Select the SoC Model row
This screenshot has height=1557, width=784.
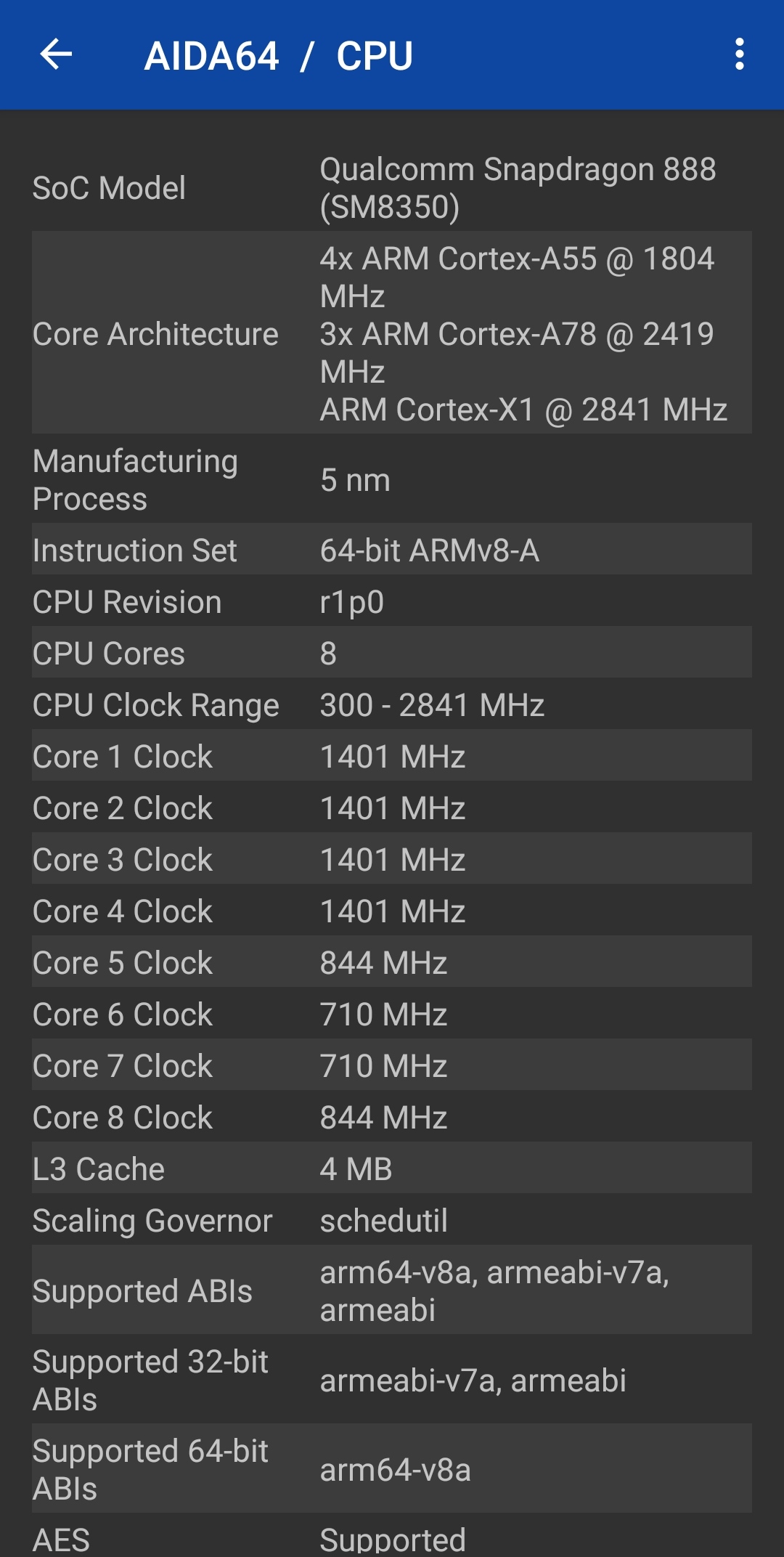pos(392,188)
